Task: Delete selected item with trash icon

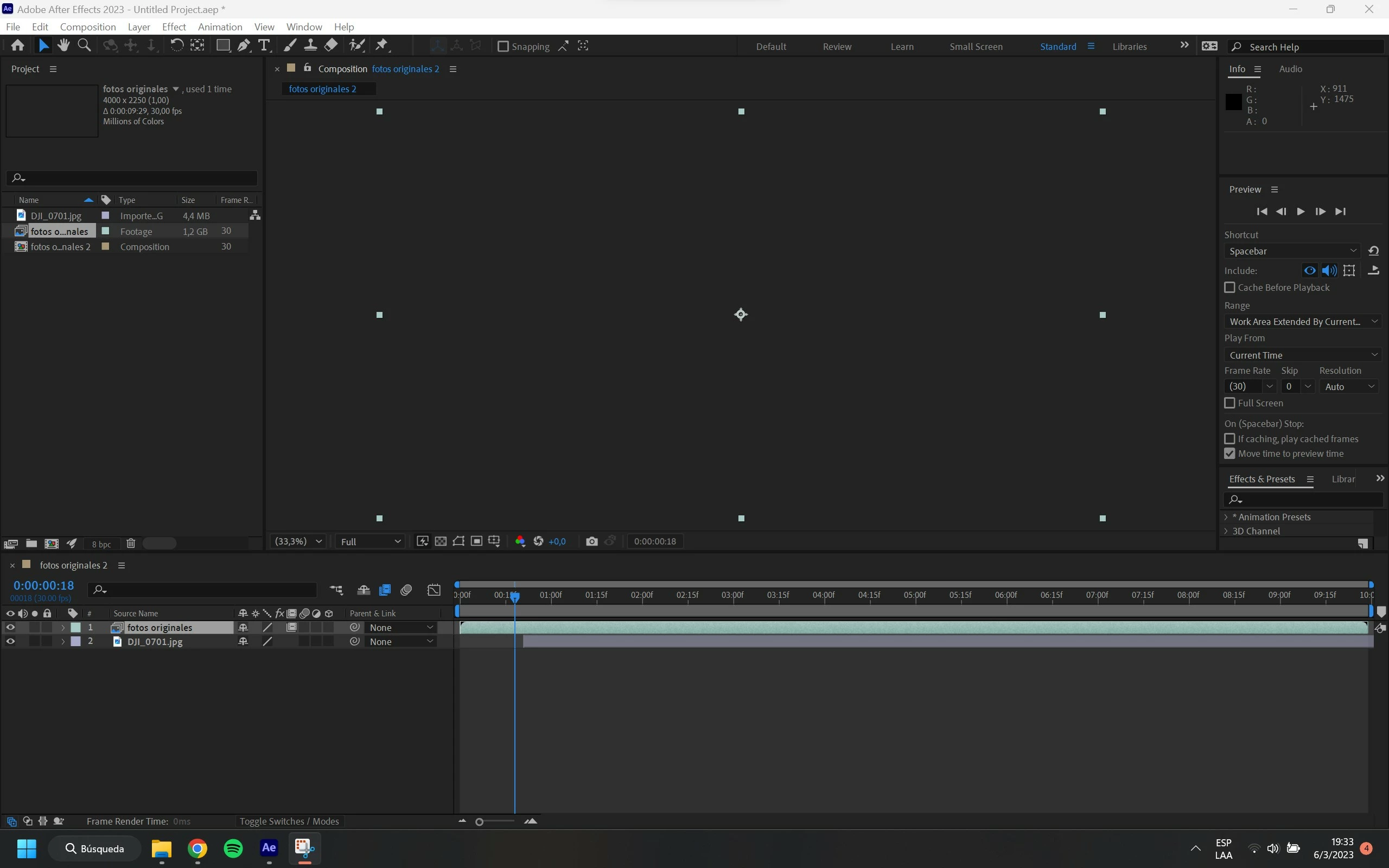Action: point(131,544)
